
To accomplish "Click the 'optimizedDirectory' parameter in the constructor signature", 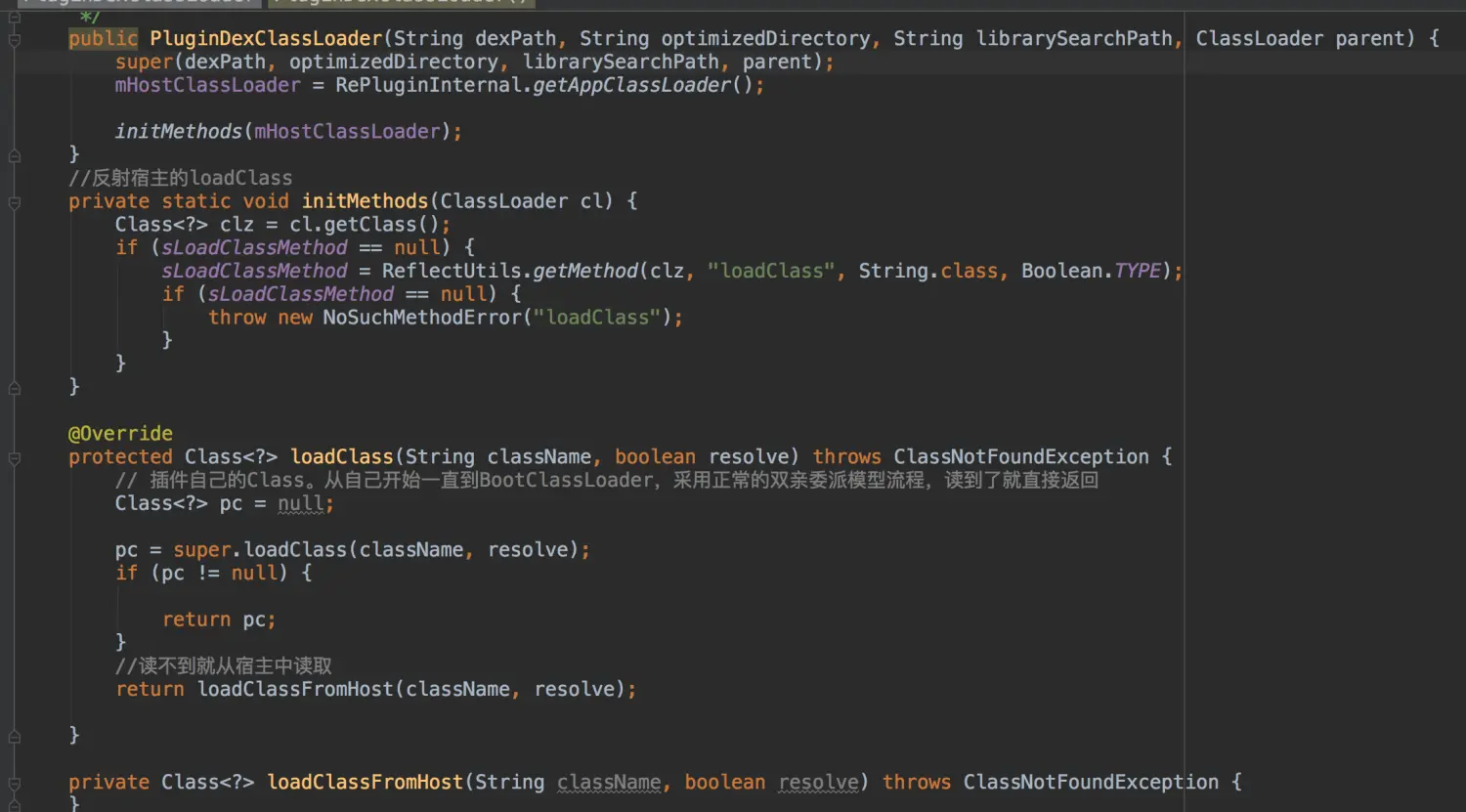I will [x=765, y=39].
